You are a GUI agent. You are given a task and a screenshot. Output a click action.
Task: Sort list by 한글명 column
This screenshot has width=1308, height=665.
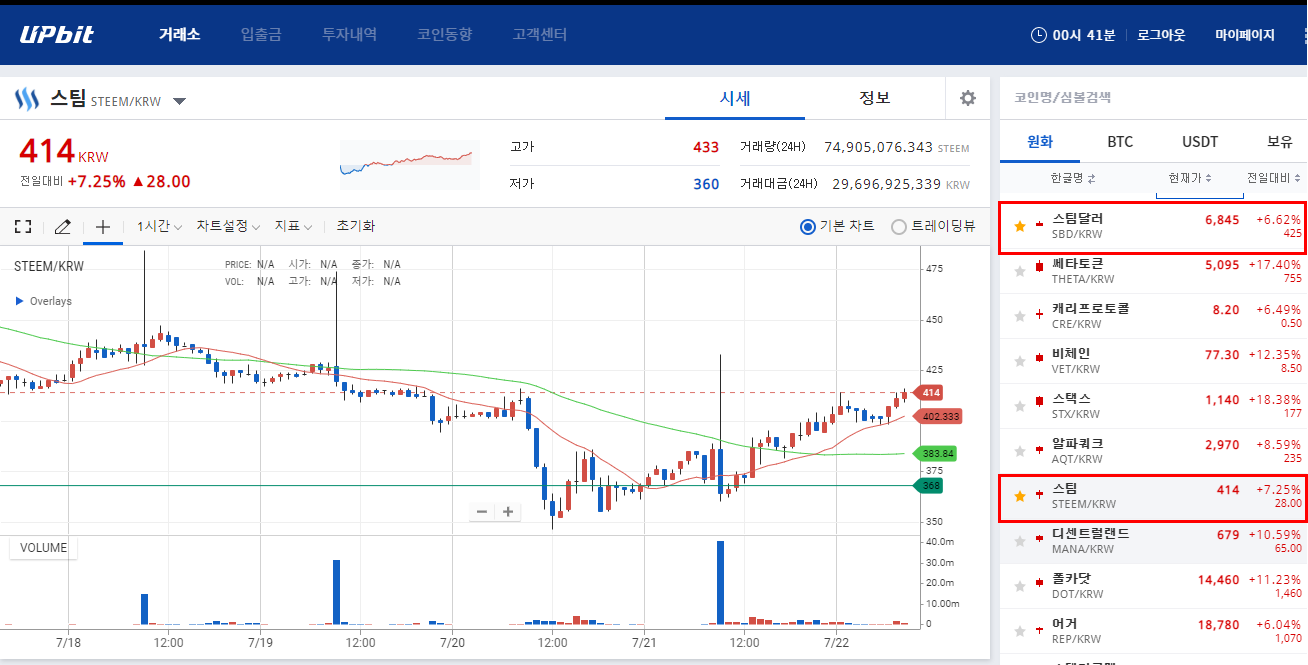[1073, 178]
